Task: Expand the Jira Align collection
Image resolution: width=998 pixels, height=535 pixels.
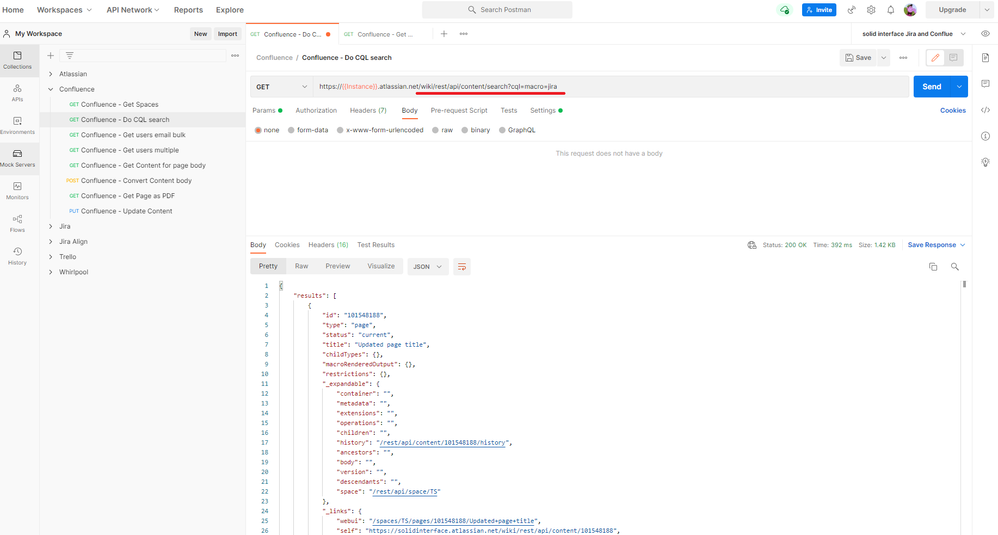Action: point(51,242)
